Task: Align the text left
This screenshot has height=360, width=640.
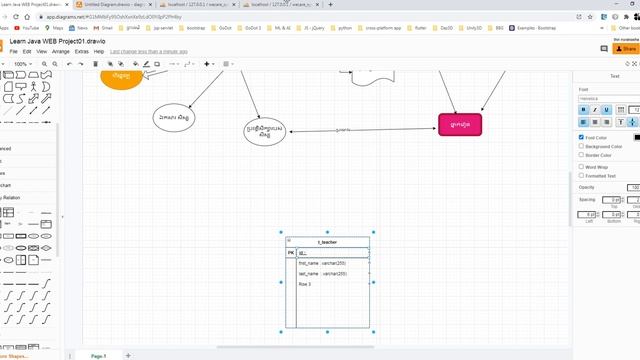Action: [583, 122]
